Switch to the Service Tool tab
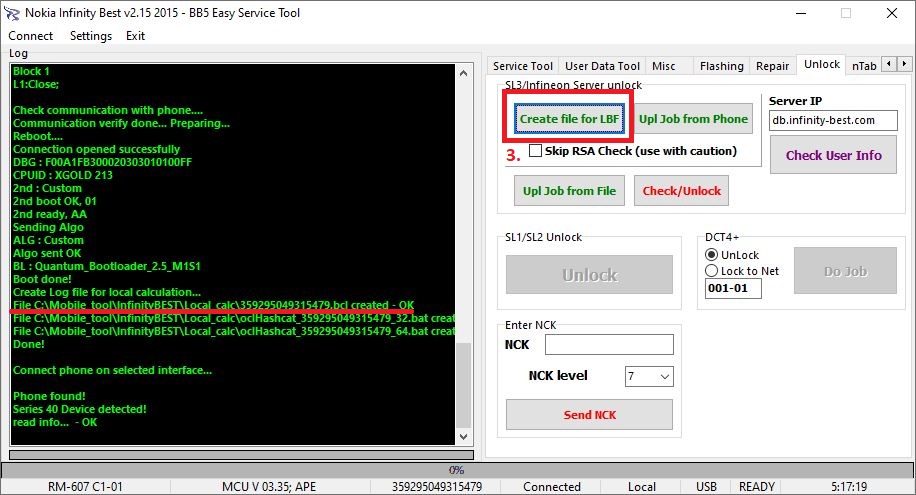Image resolution: width=916 pixels, height=495 pixels. click(522, 66)
